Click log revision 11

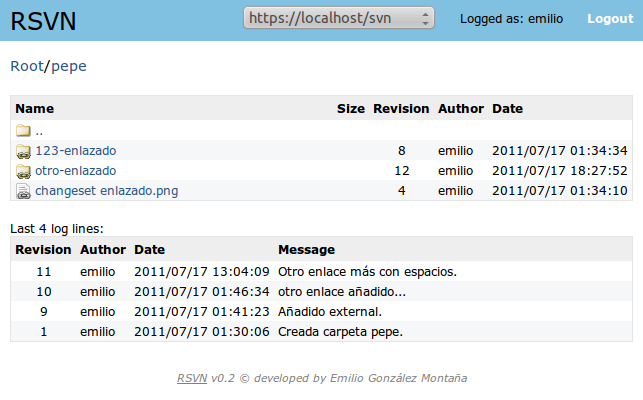pyautogui.click(x=43, y=272)
